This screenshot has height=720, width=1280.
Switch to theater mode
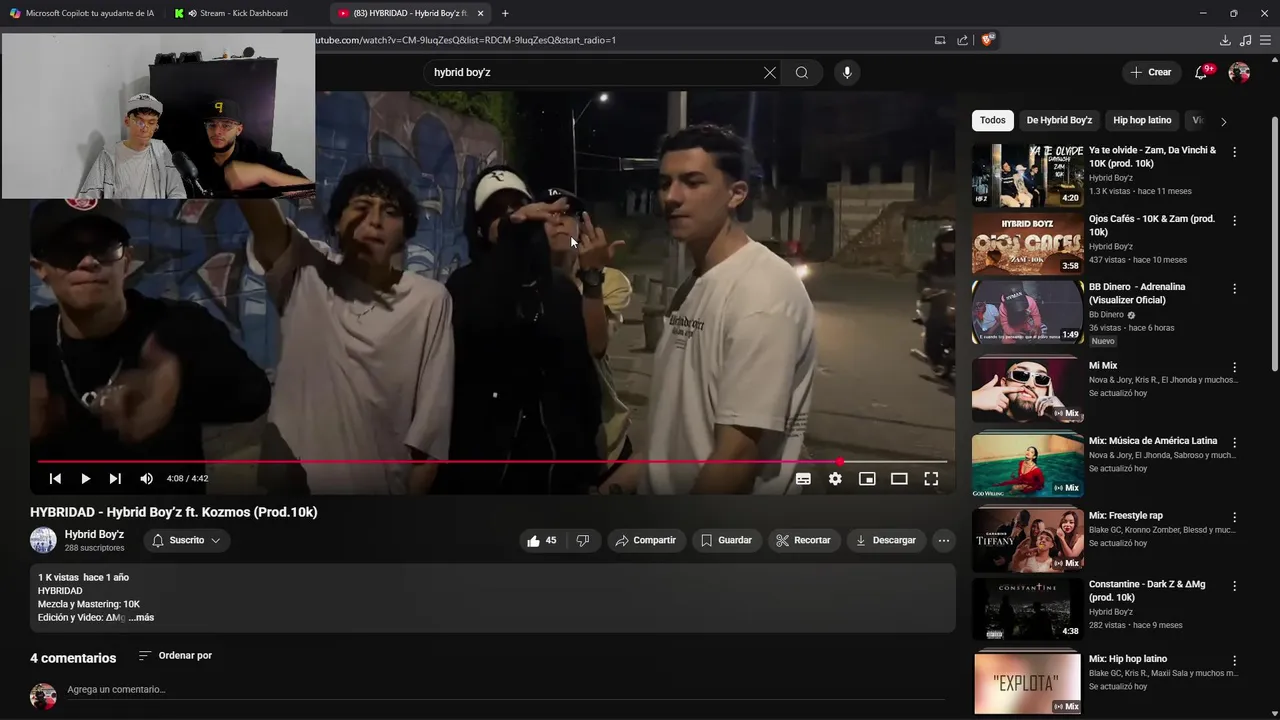coord(899,479)
